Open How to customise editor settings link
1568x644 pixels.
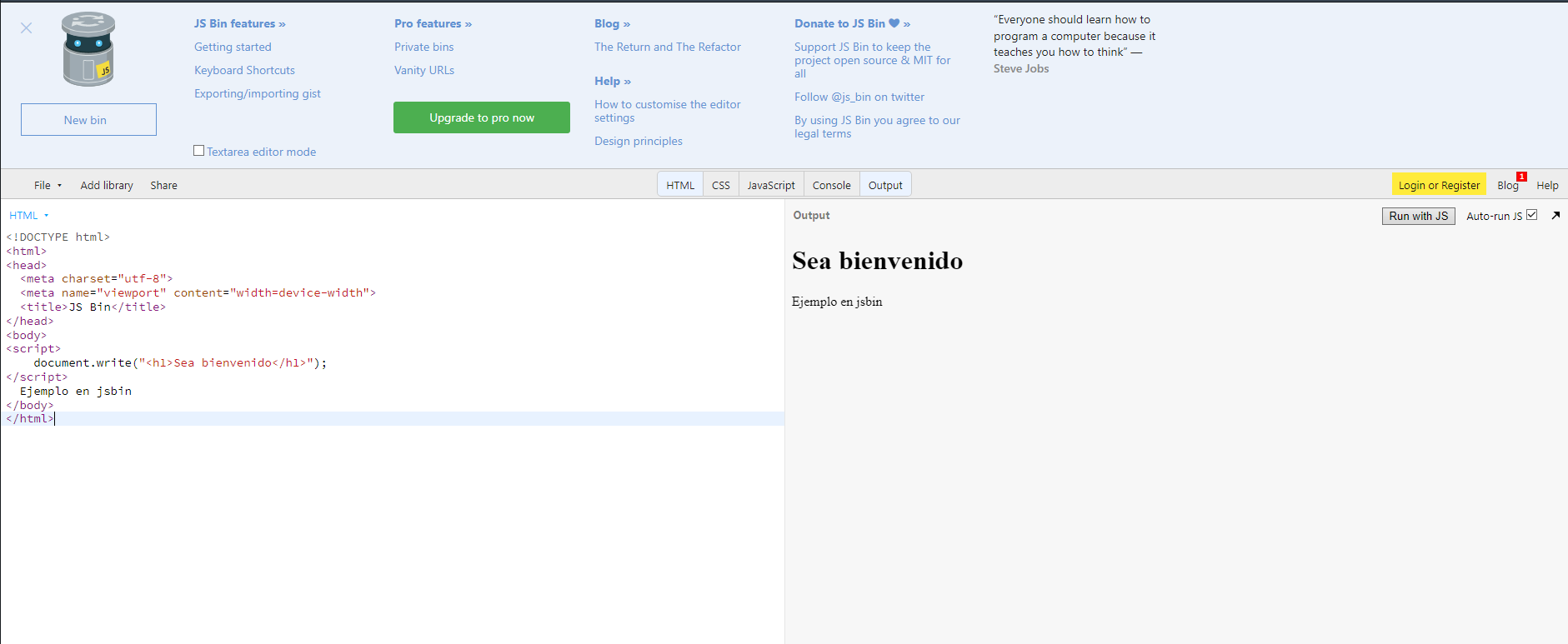668,111
